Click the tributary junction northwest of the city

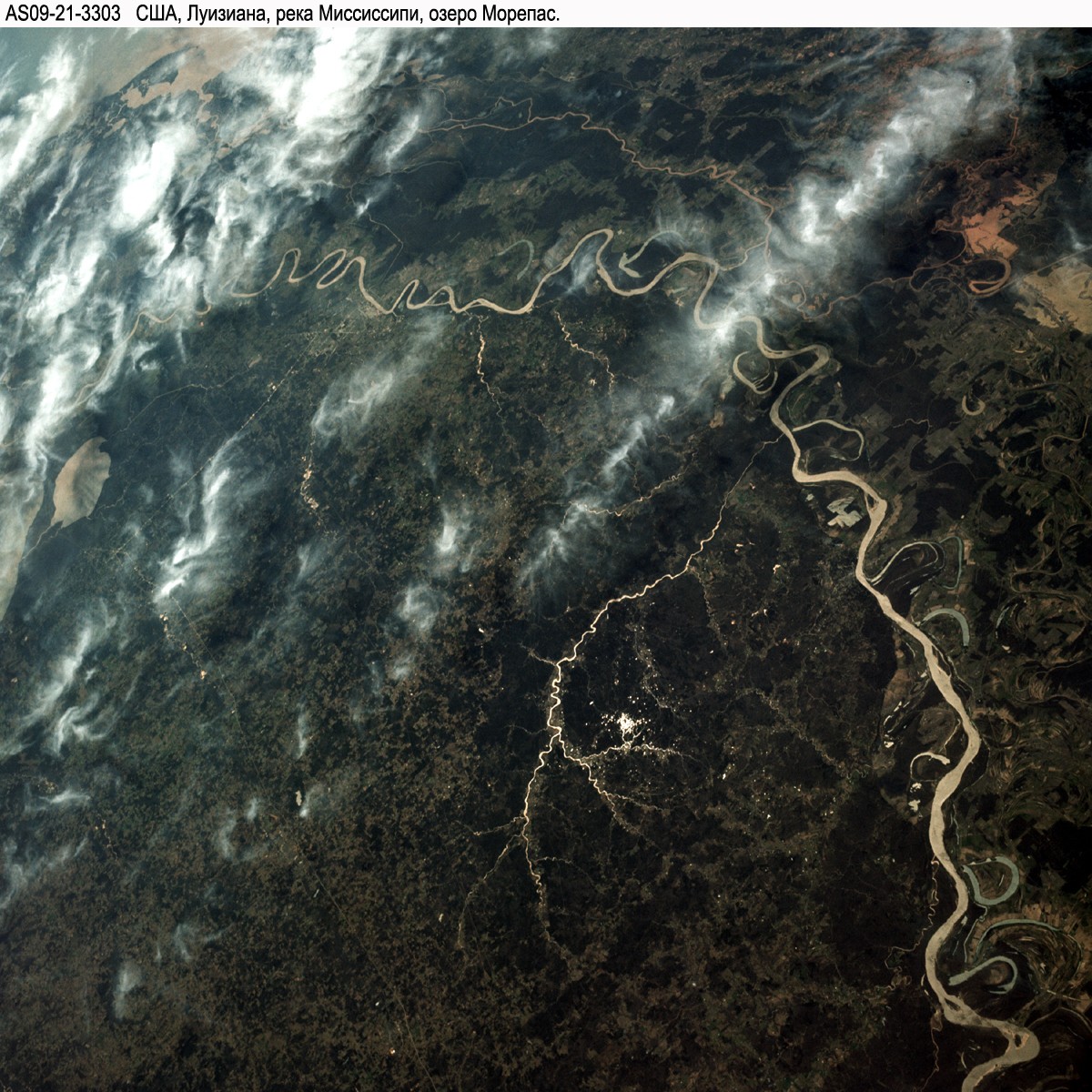tap(556, 662)
